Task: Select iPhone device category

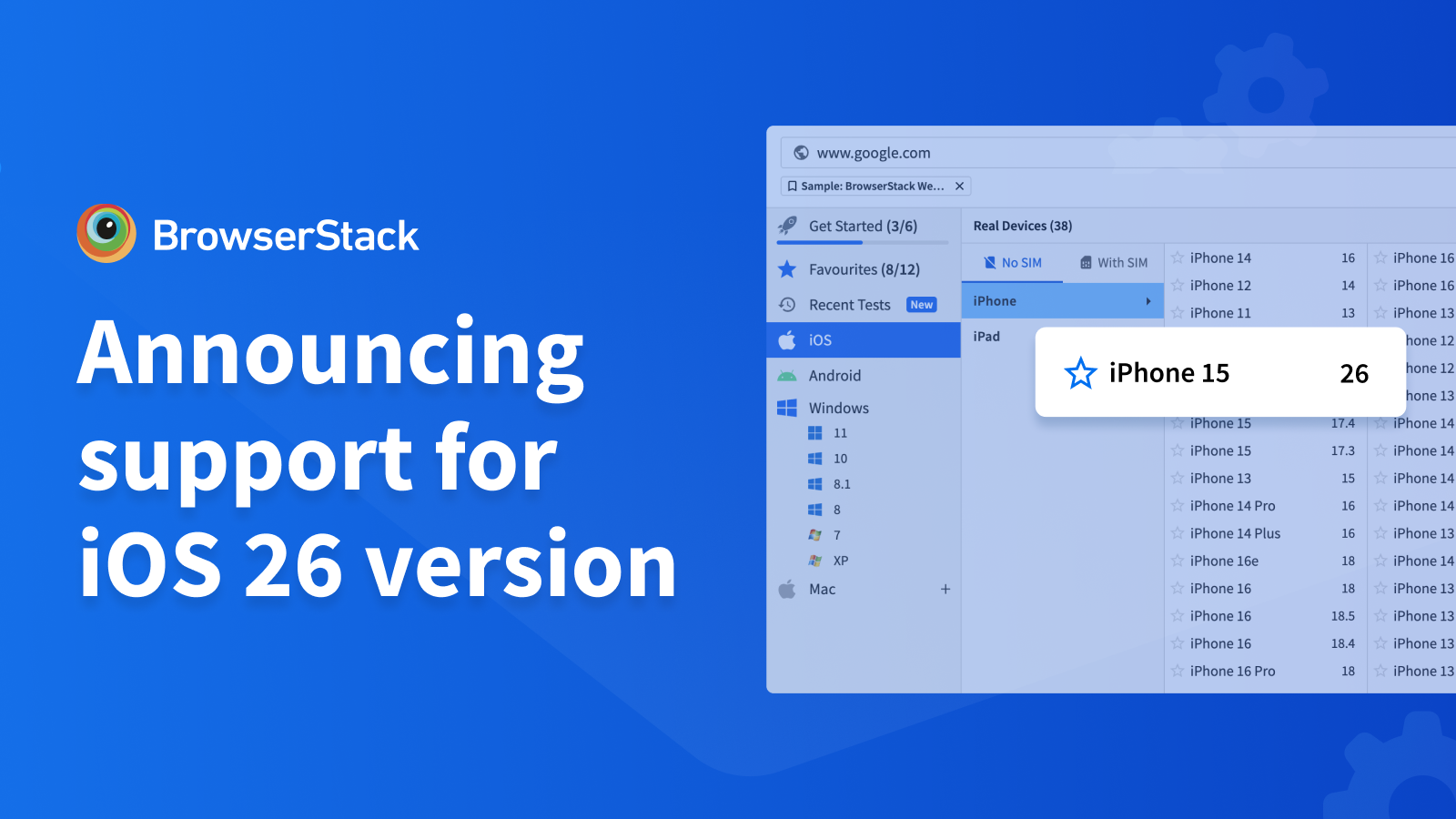Action: [1063, 301]
